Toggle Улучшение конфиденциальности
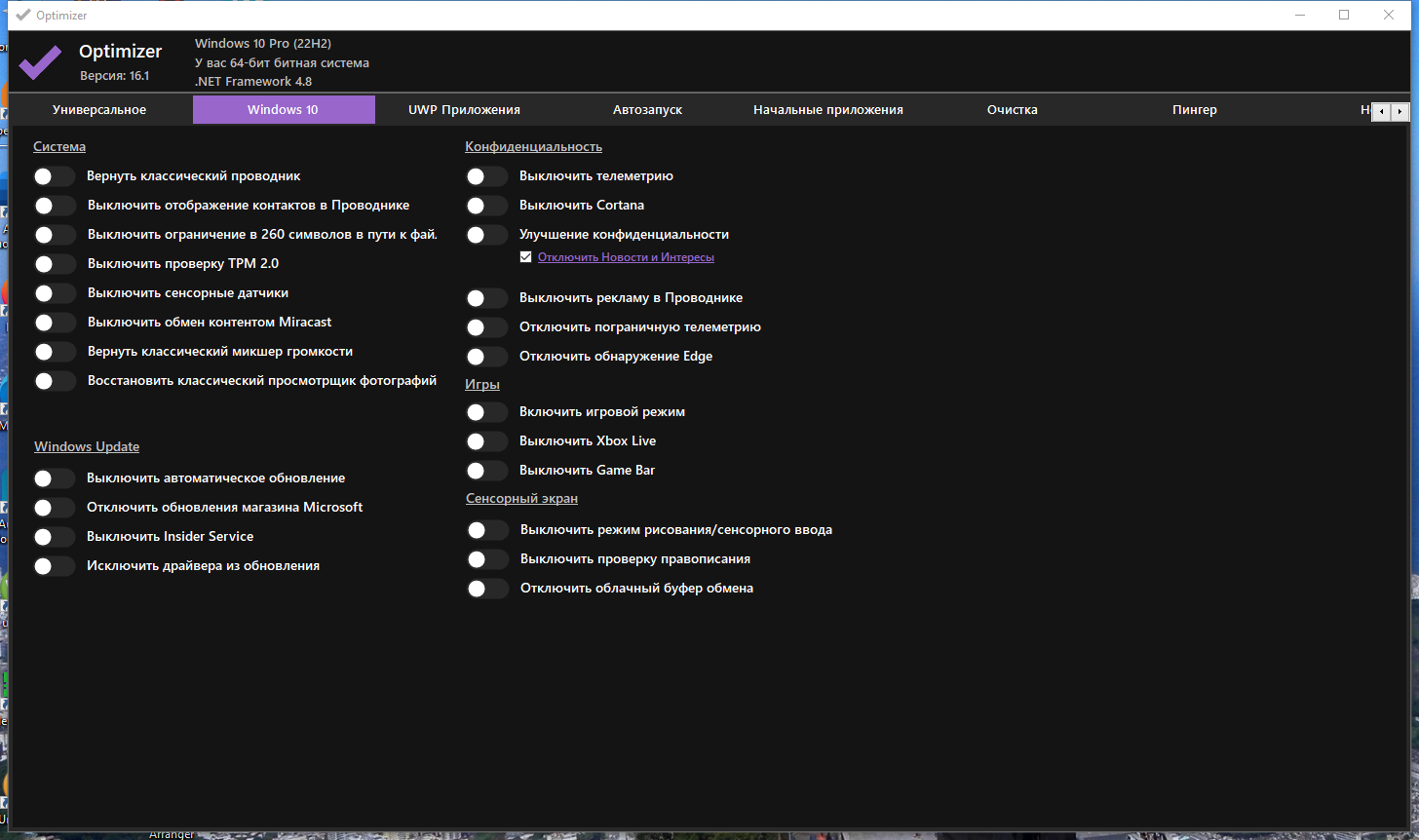 tap(487, 235)
